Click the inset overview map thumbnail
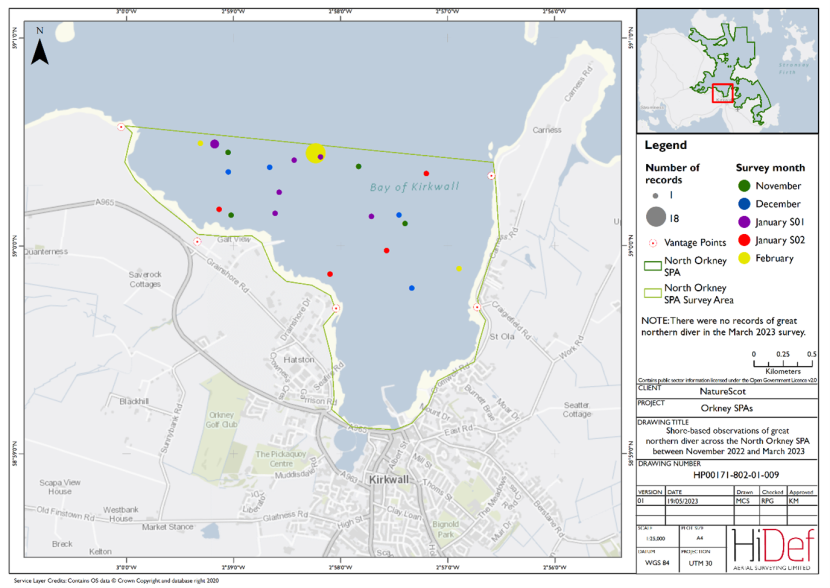 pos(727,70)
